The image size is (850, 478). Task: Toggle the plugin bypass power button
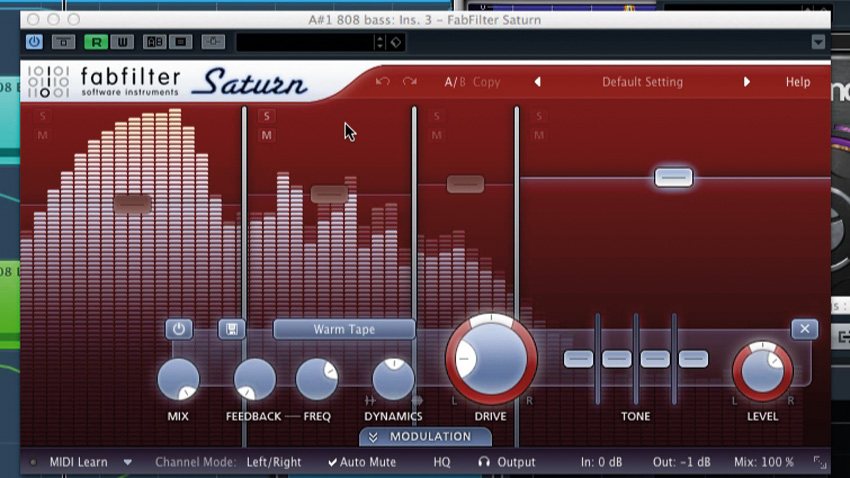pyautogui.click(x=34, y=42)
